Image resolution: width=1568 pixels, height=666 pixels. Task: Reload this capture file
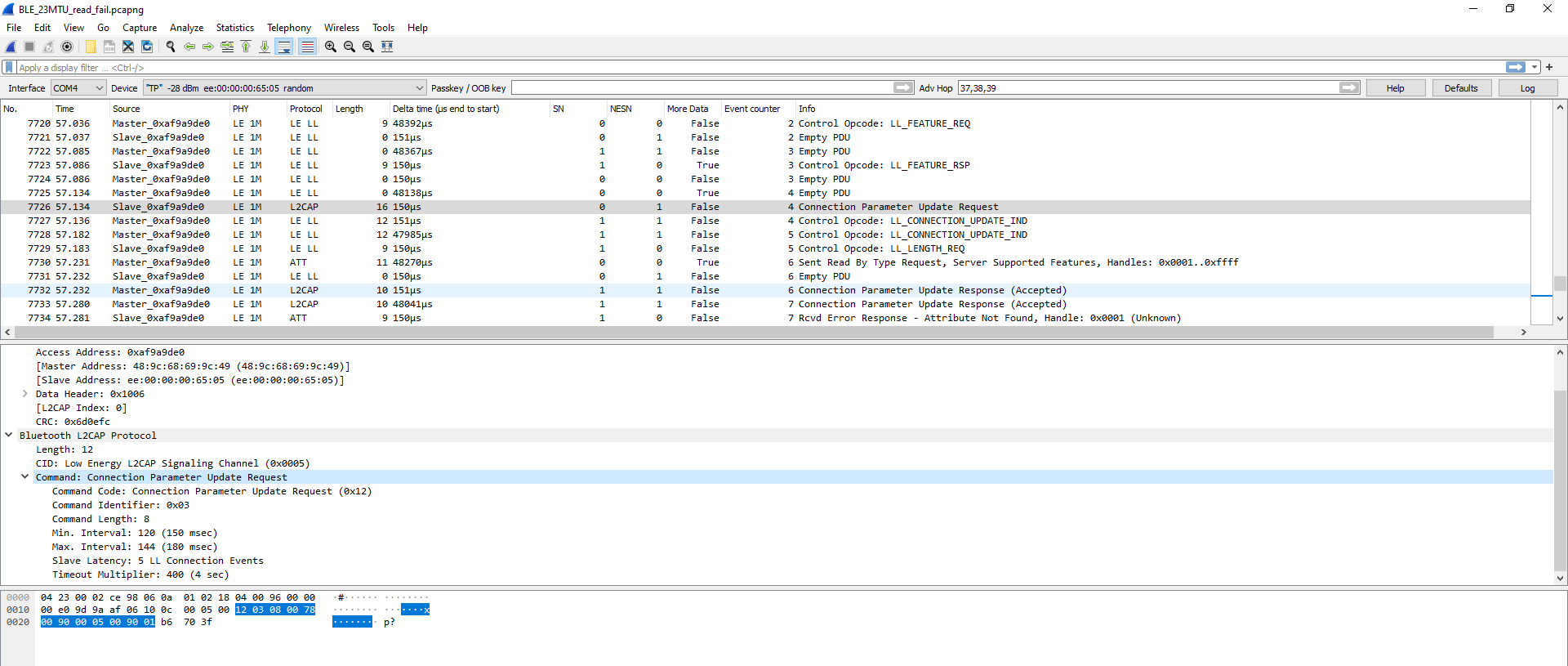pos(147,47)
